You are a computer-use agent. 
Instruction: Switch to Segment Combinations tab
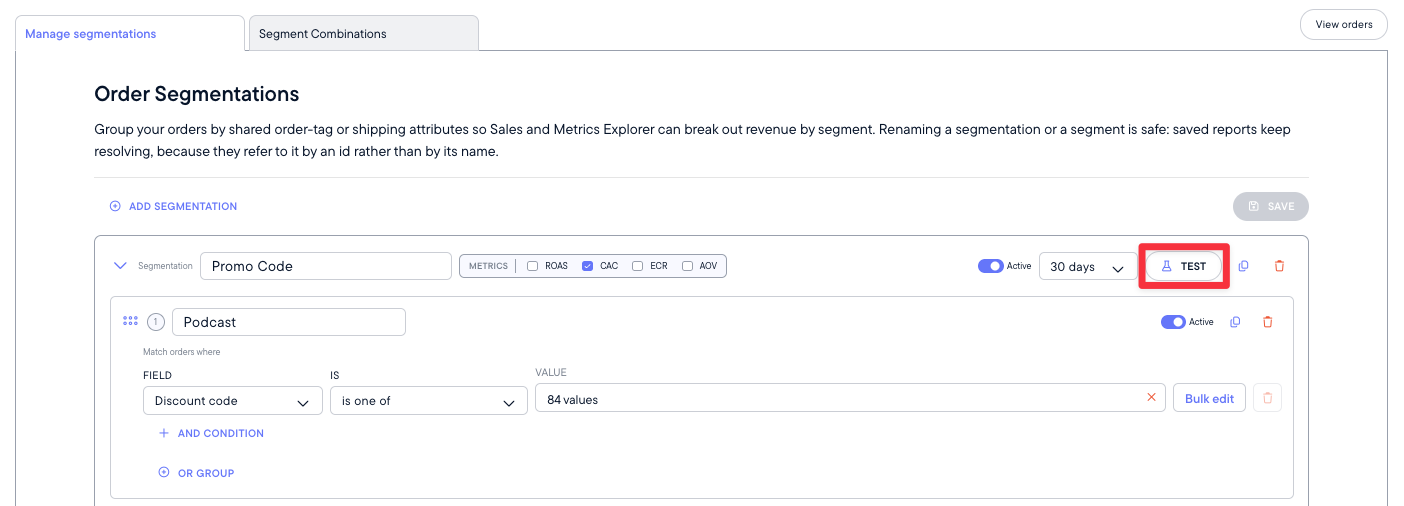click(x=364, y=33)
